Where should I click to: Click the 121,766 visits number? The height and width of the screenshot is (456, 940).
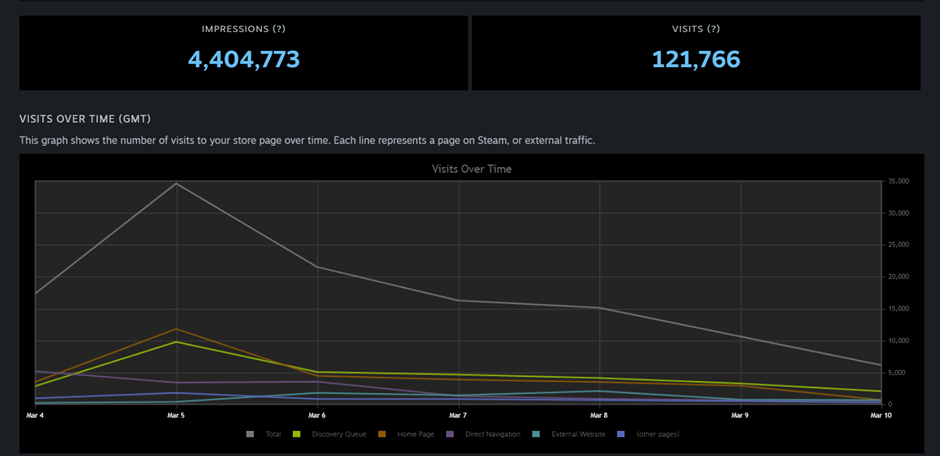tap(696, 59)
